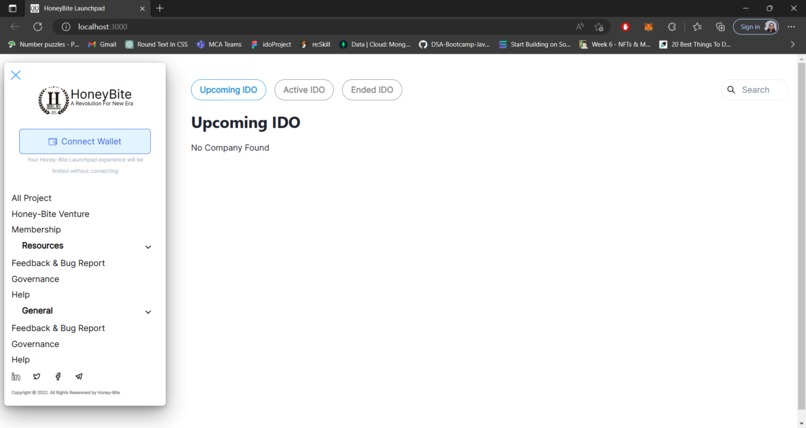
Task: Switch to the Upcoming IDO tab
Action: (228, 90)
